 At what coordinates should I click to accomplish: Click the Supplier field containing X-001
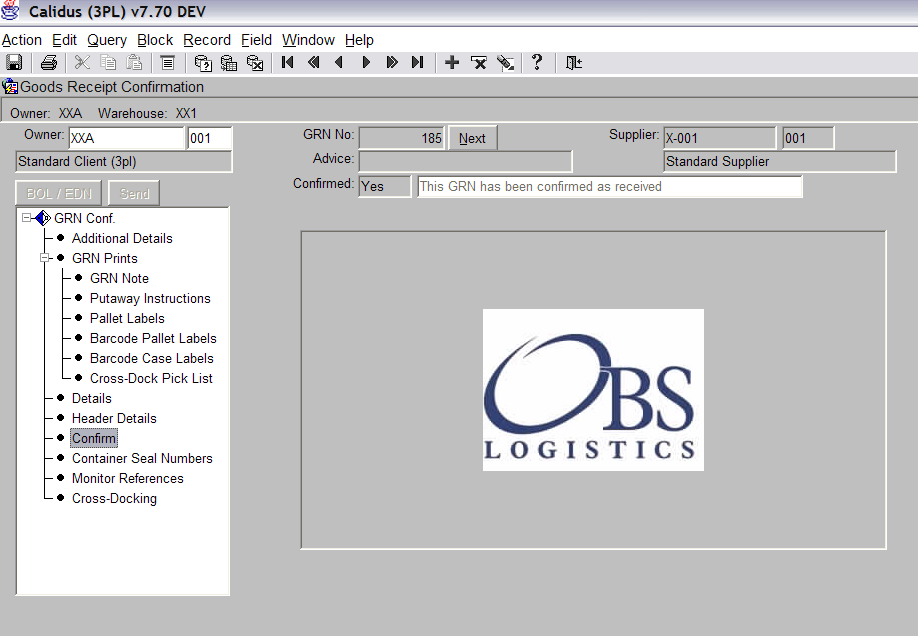(720, 138)
